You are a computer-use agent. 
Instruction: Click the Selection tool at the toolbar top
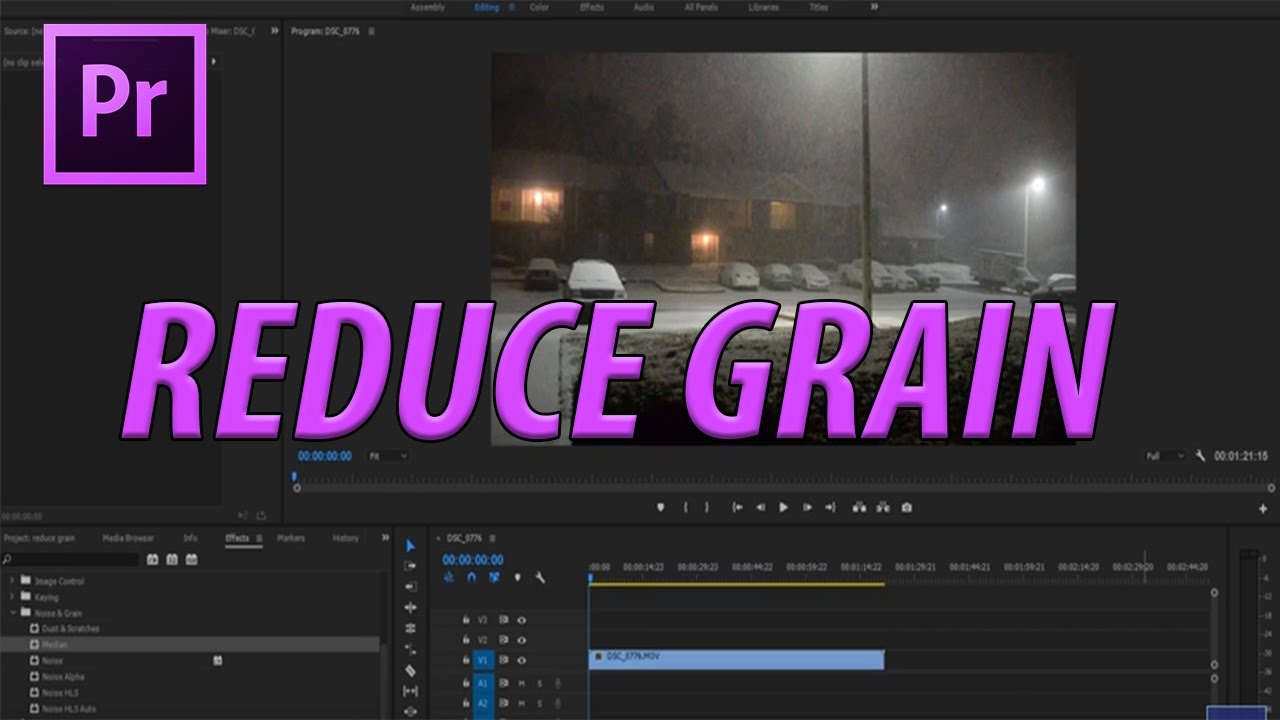click(410, 546)
